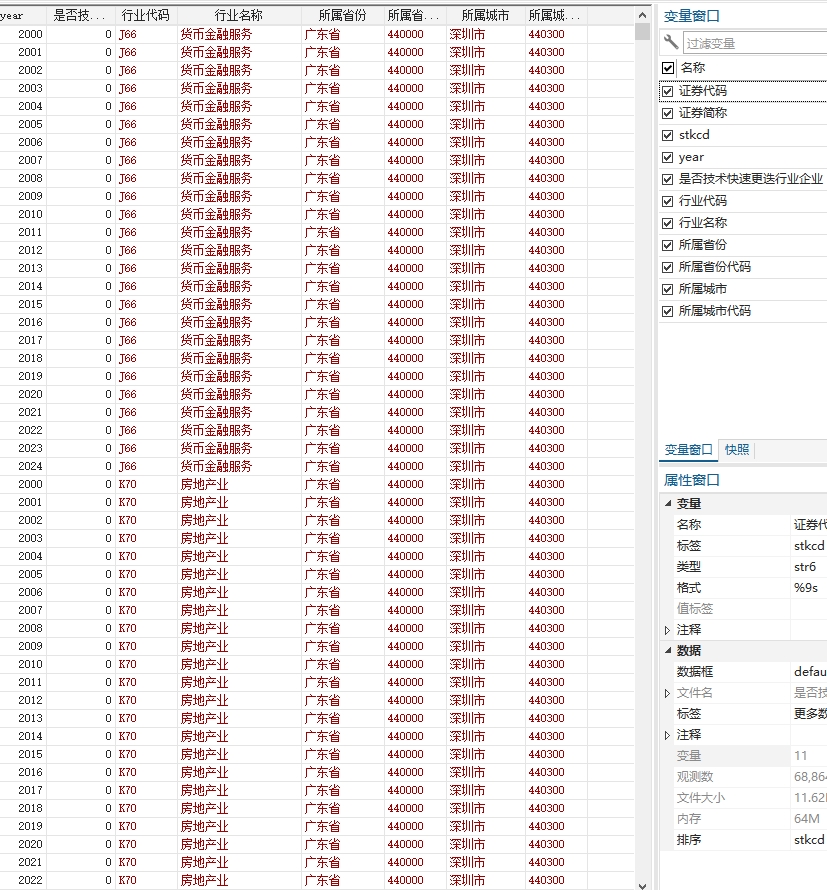
Task: Uncheck the 证券简称 variable checkbox
Action: [668, 113]
